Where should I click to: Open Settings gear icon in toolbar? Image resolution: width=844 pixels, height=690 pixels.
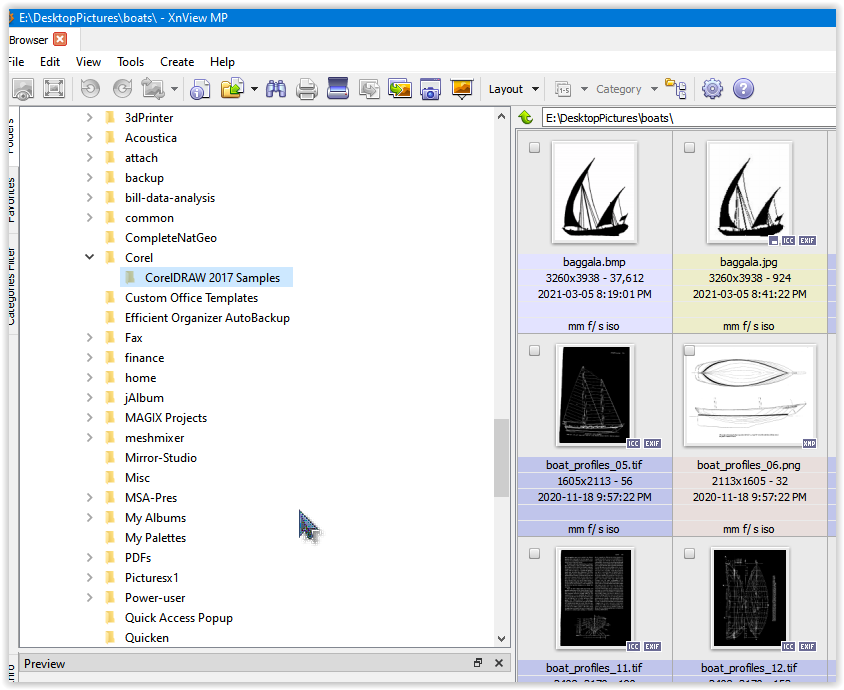pos(712,89)
